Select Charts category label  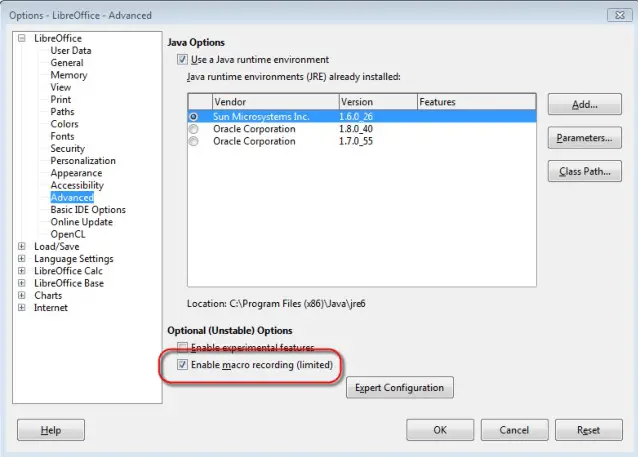coord(48,295)
